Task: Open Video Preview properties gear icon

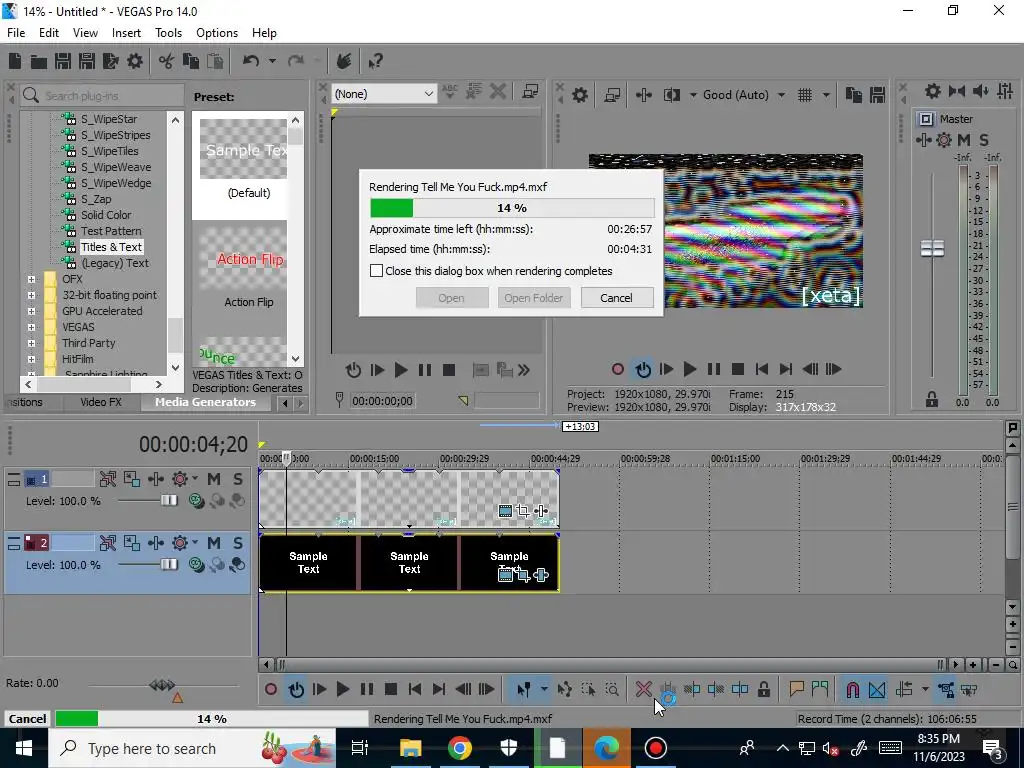Action: pyautogui.click(x=579, y=95)
